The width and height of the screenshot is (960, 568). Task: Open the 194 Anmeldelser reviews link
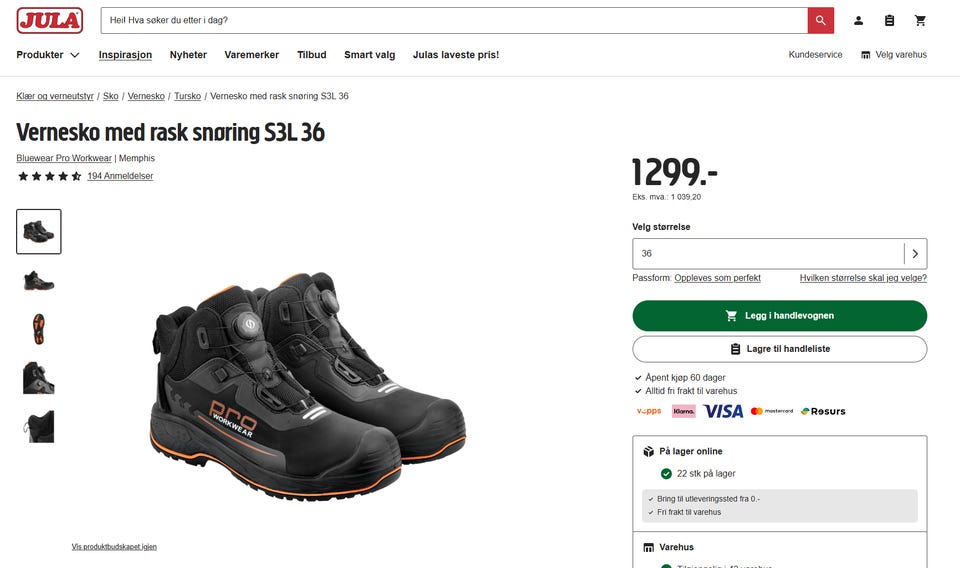[120, 176]
